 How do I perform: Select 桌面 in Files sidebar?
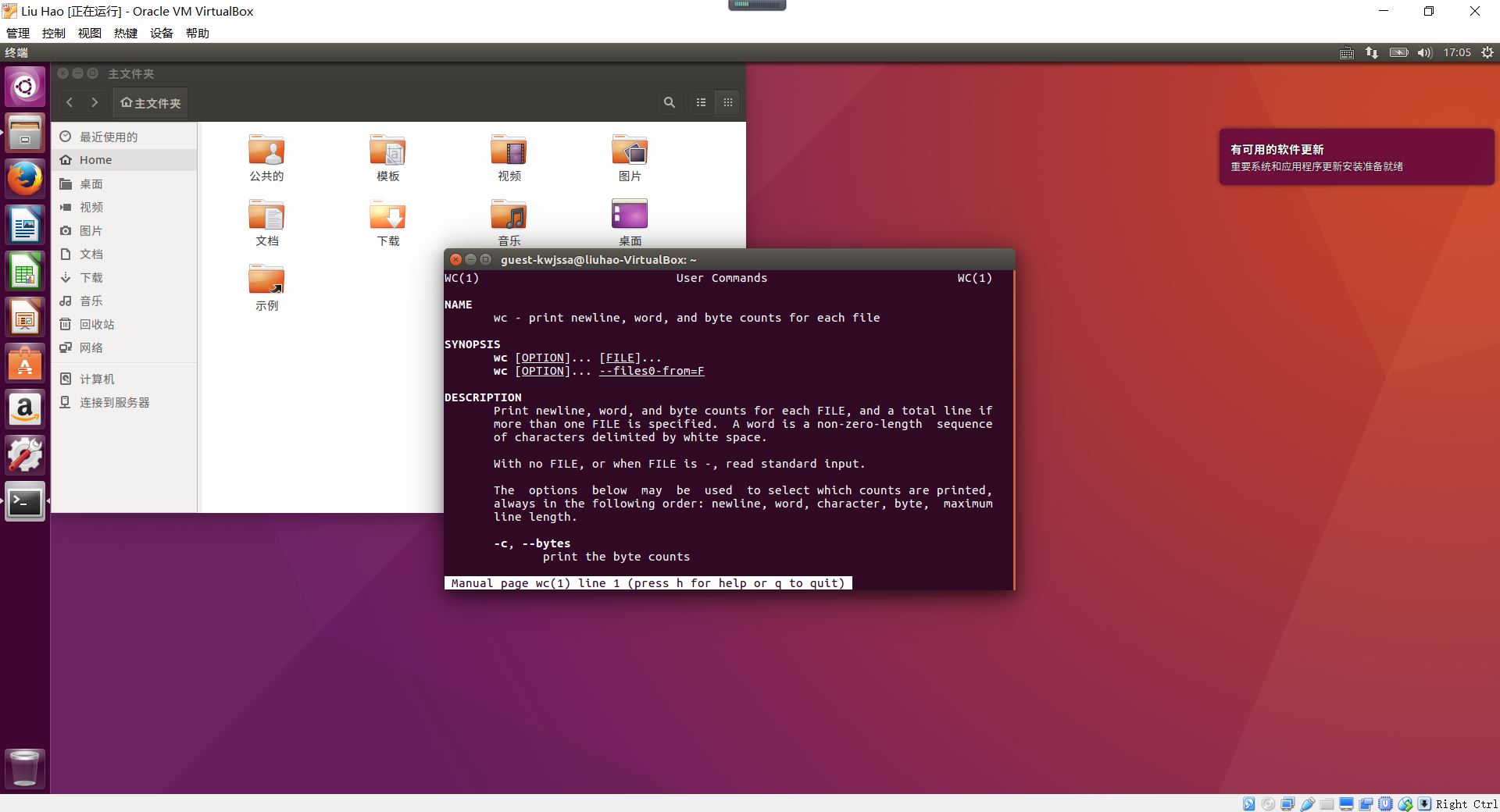coord(124,183)
